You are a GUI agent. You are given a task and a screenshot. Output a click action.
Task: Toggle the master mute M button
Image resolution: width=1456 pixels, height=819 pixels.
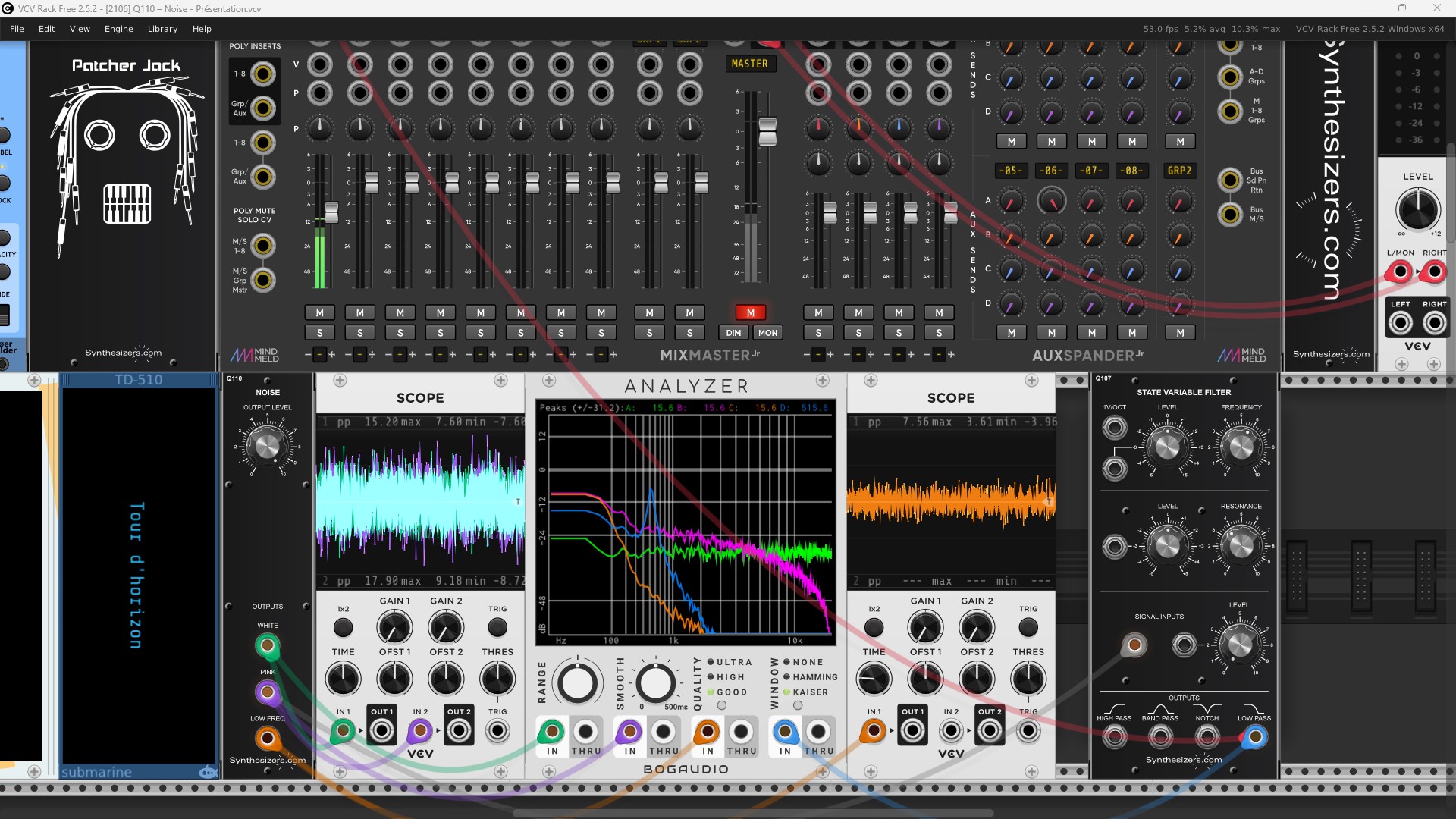(751, 312)
